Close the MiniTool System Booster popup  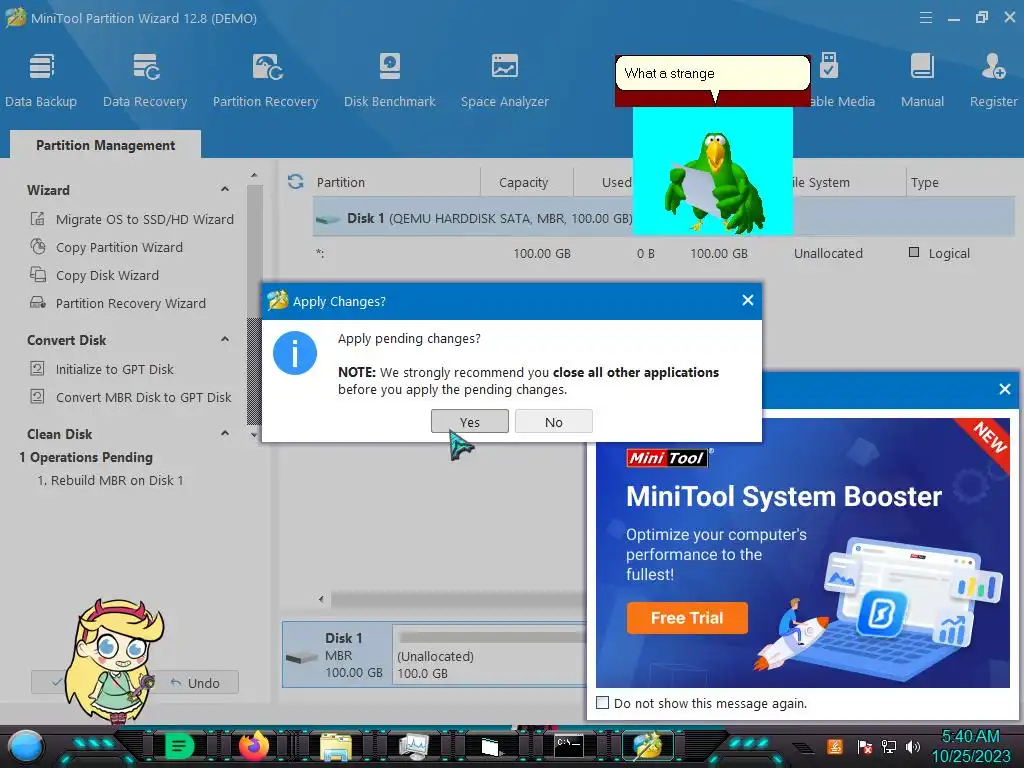coord(1005,390)
